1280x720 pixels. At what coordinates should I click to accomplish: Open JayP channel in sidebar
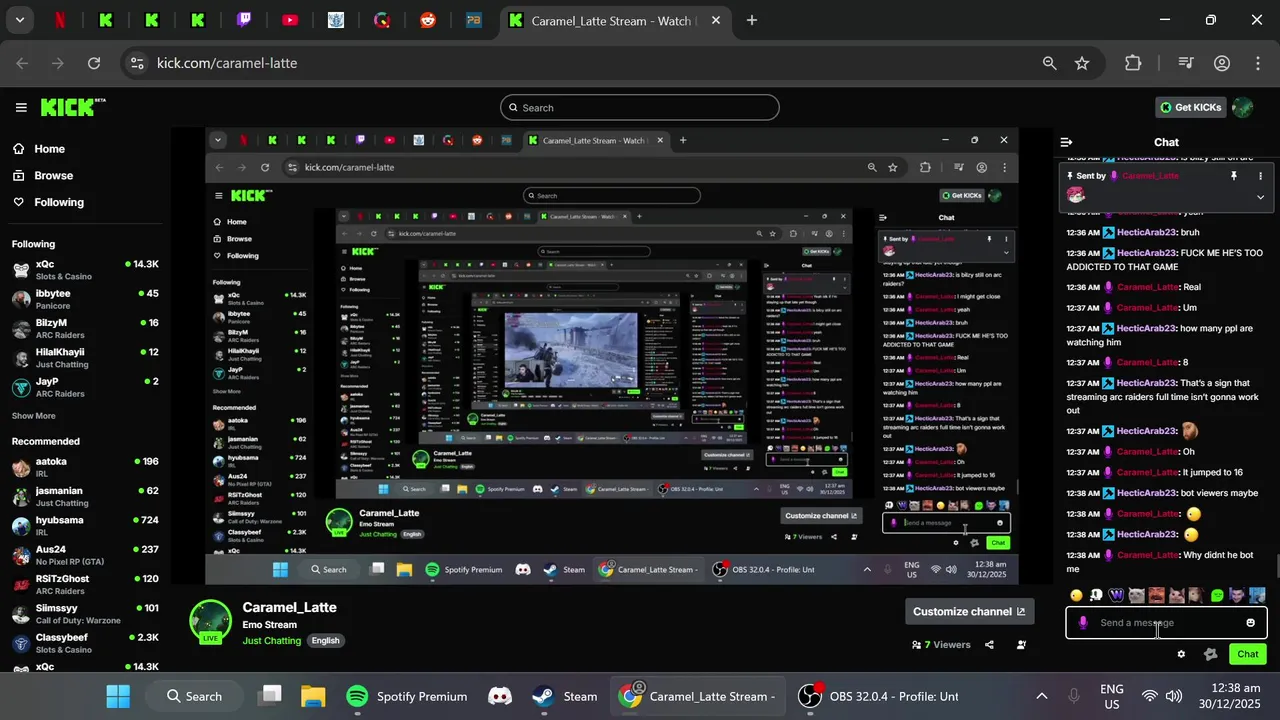click(85, 387)
